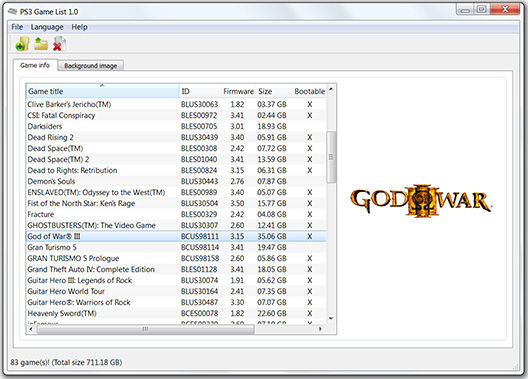Screen dimensions: 528x379
Task: Select GHOSTBUSTERS(TM): The Video Game row
Action: (x=176, y=226)
